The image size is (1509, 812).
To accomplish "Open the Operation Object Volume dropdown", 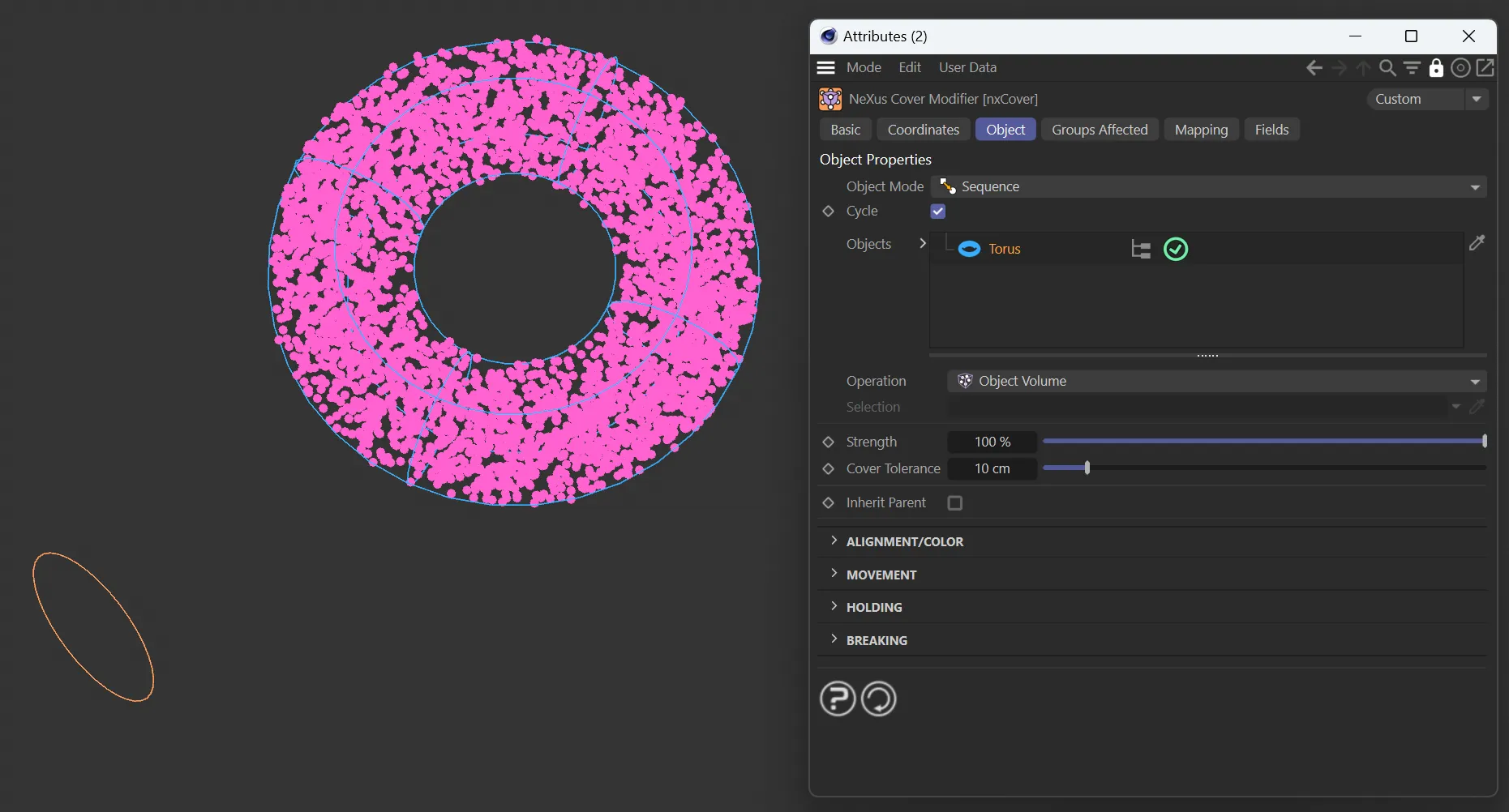I will pyautogui.click(x=1216, y=382).
